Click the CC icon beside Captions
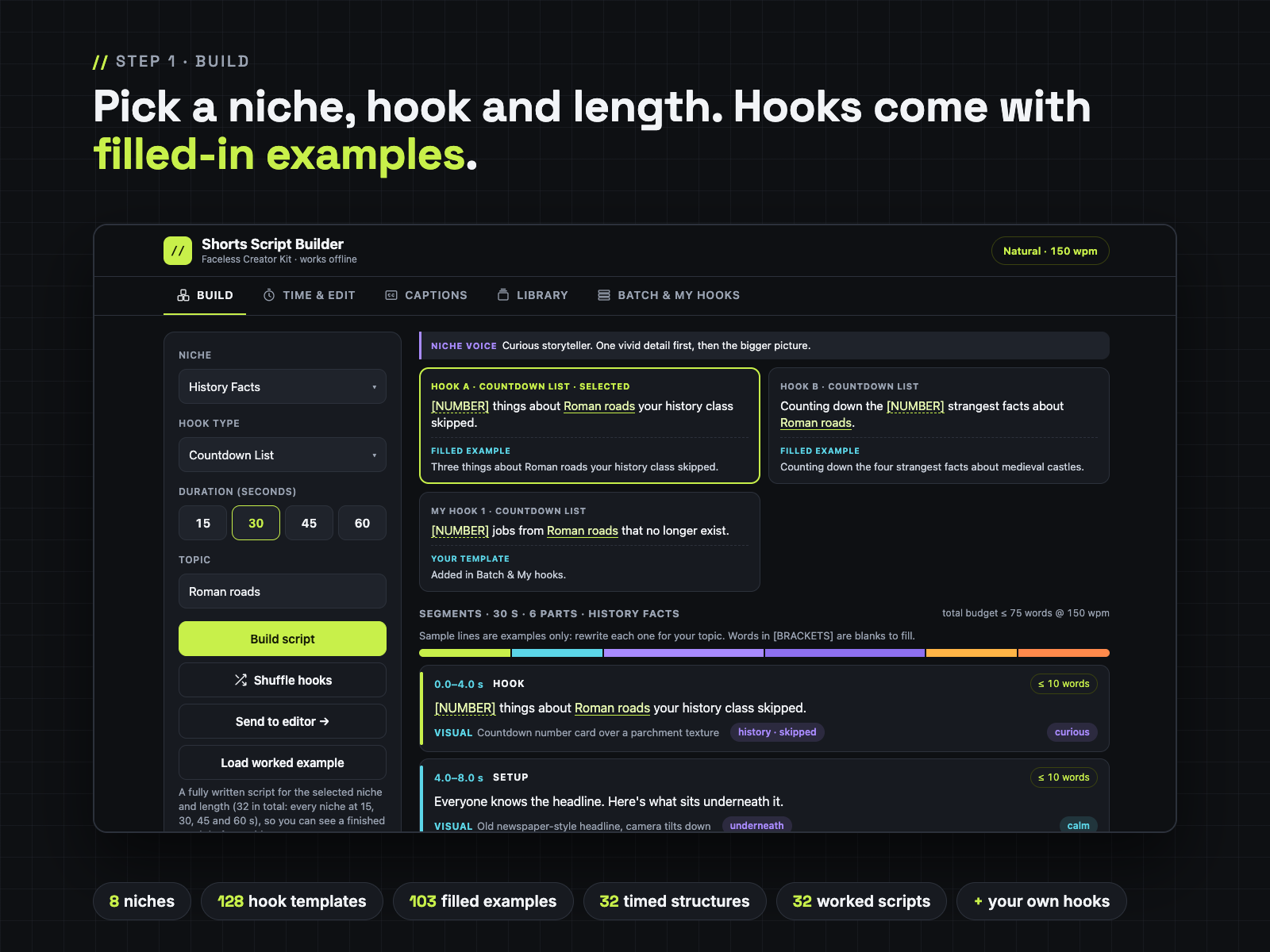This screenshot has width=1270, height=952. (391, 295)
